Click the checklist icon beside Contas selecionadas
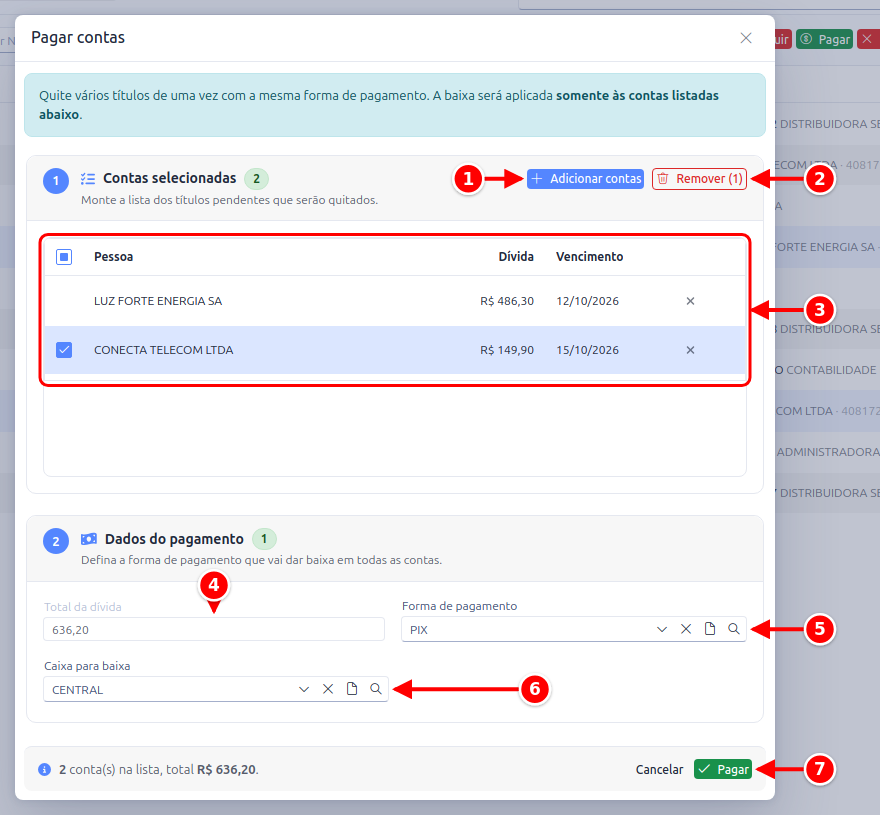Viewport: 880px width, 815px height. coord(88,178)
